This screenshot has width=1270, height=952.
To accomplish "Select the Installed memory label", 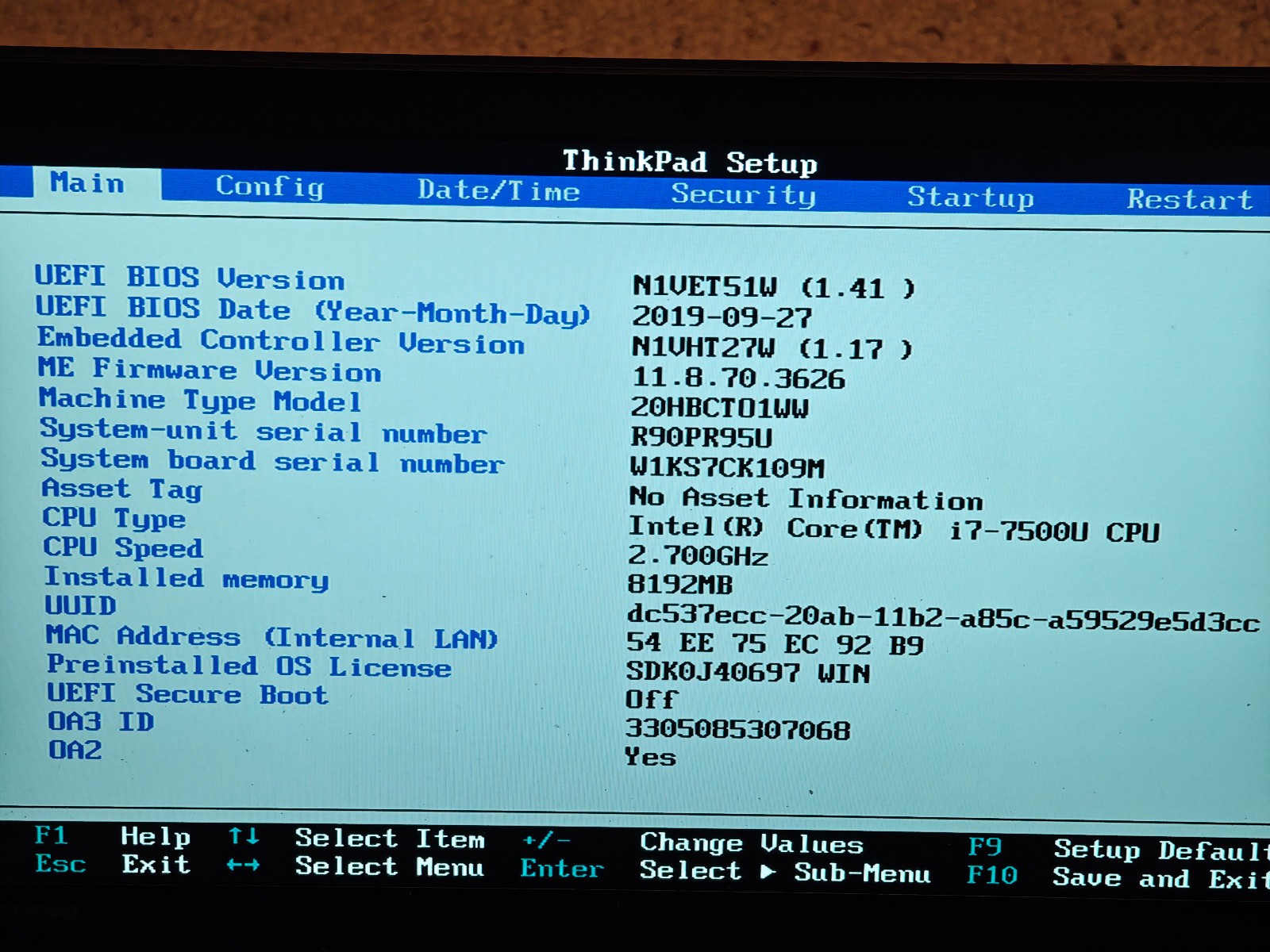I will tap(186, 578).
